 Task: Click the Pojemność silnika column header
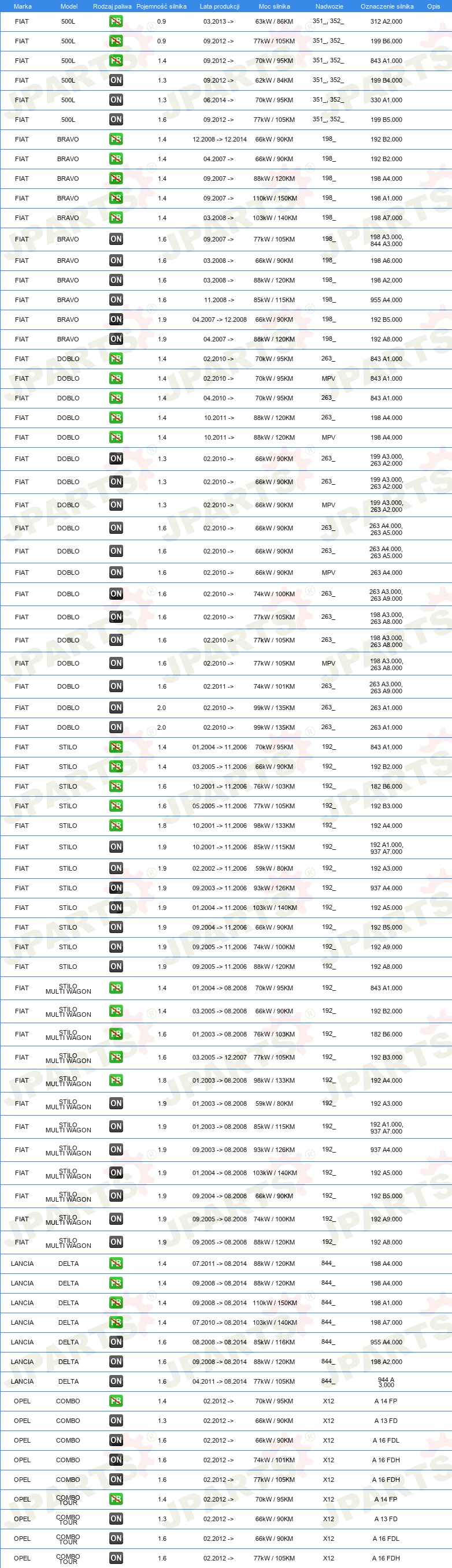[161, 6]
